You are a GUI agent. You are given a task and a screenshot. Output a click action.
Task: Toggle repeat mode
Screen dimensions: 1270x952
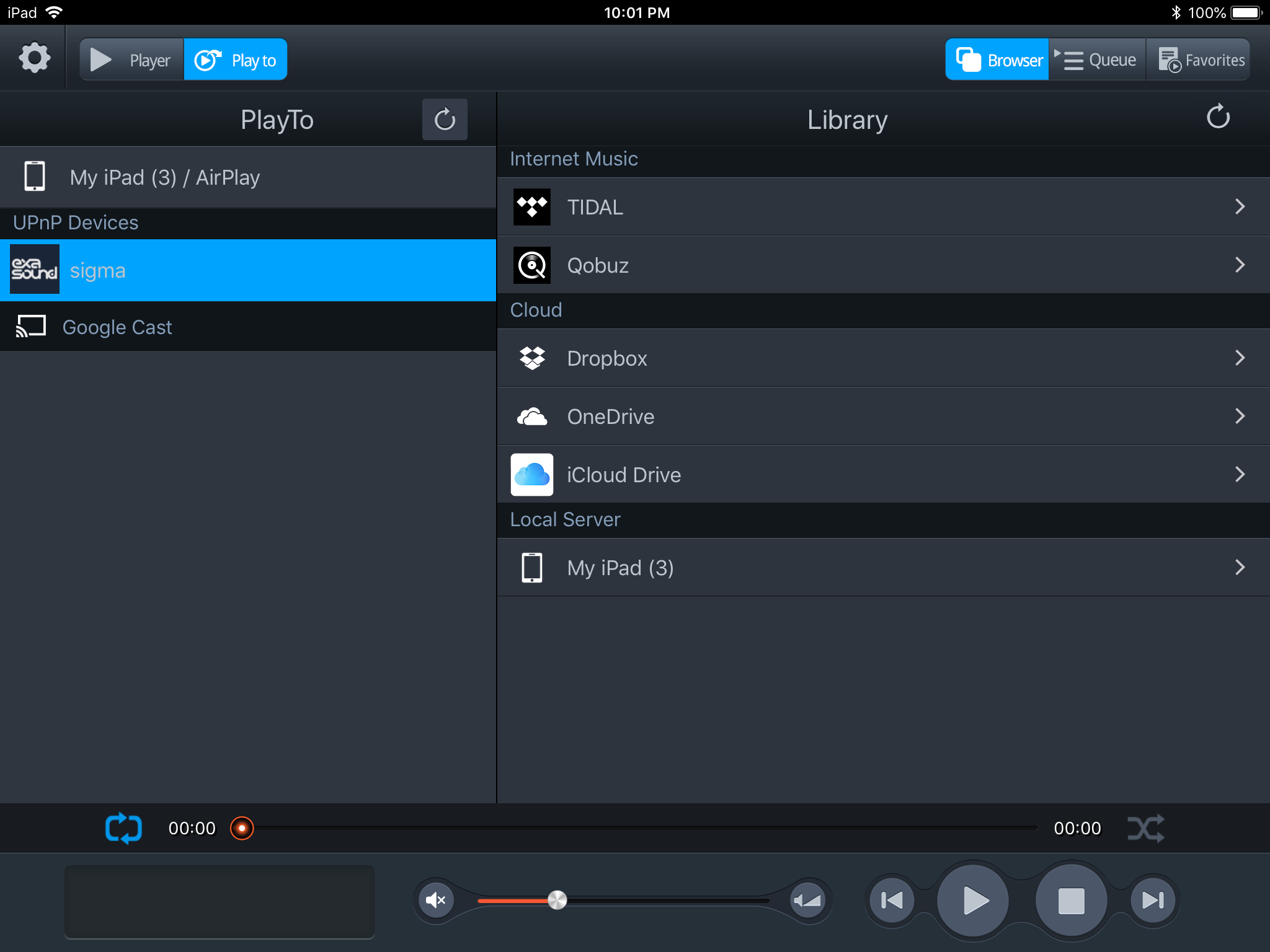click(x=123, y=828)
